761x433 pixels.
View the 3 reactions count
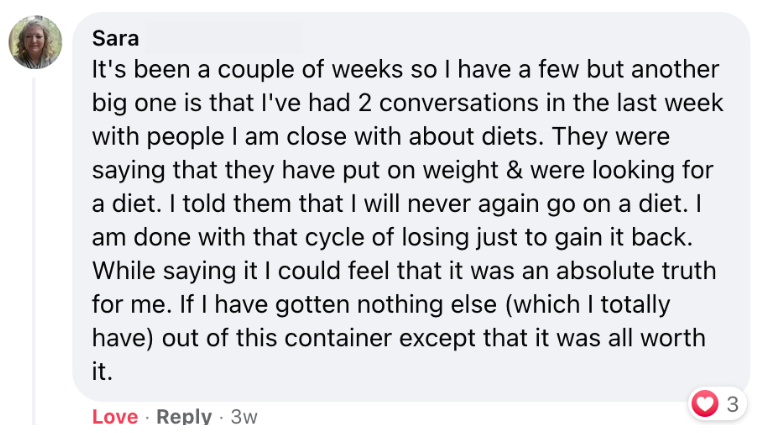732,404
